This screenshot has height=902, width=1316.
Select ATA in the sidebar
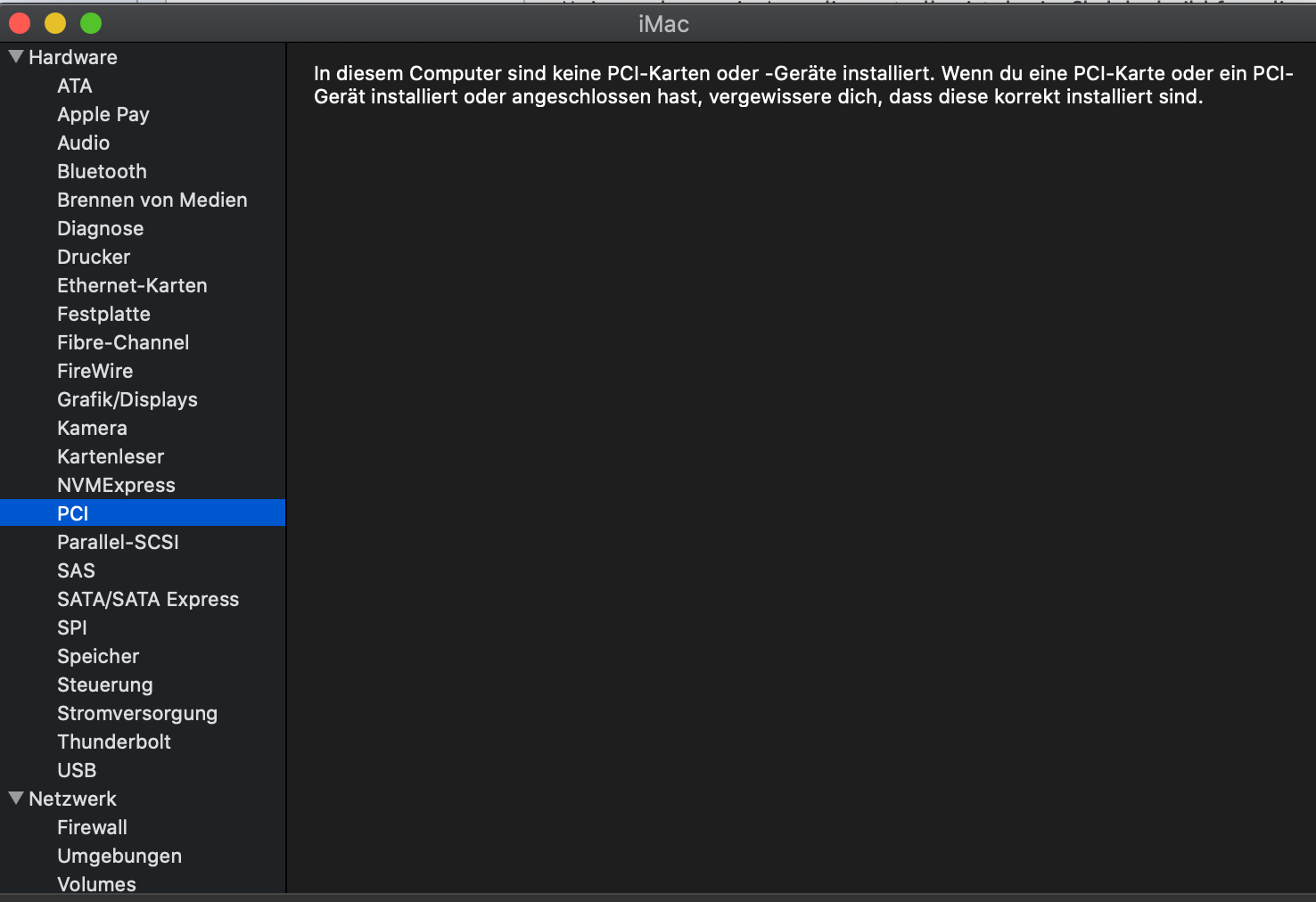pos(75,86)
